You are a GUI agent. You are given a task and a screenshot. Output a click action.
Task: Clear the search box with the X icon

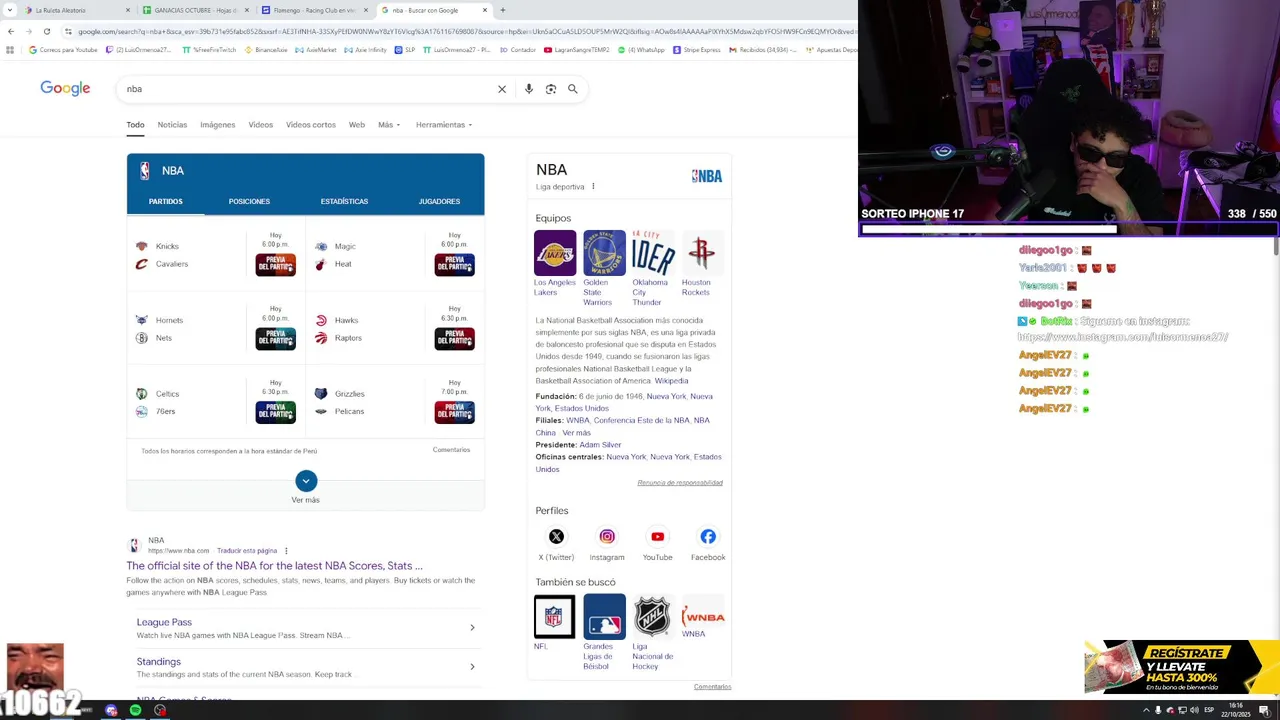click(x=502, y=89)
